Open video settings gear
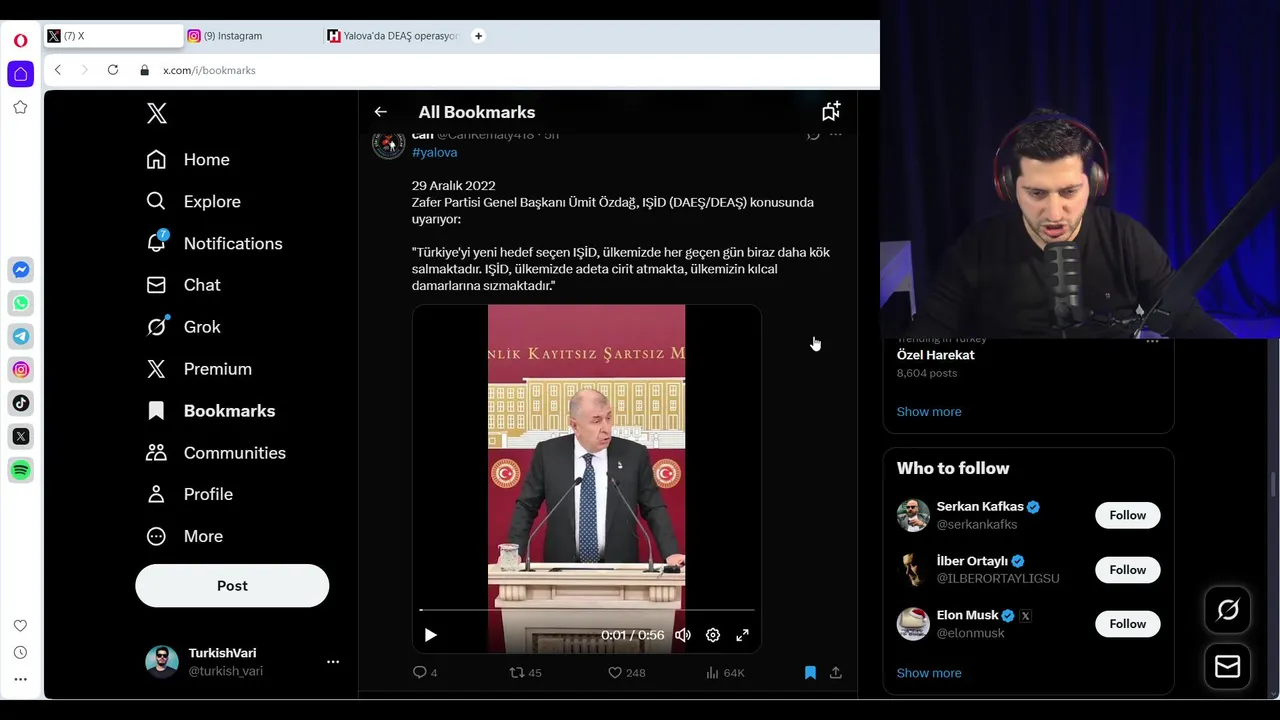The height and width of the screenshot is (720, 1280). click(713, 635)
